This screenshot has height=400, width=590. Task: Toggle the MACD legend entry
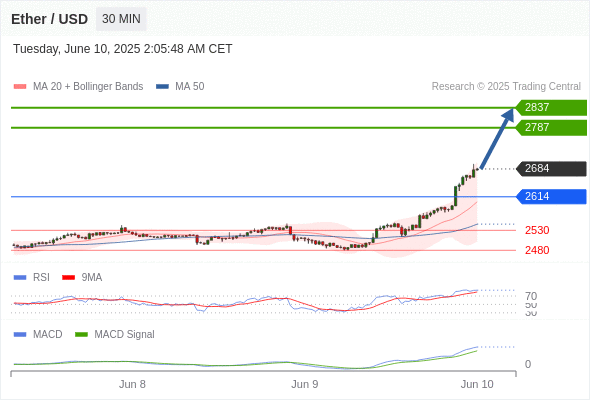[x=38, y=334]
